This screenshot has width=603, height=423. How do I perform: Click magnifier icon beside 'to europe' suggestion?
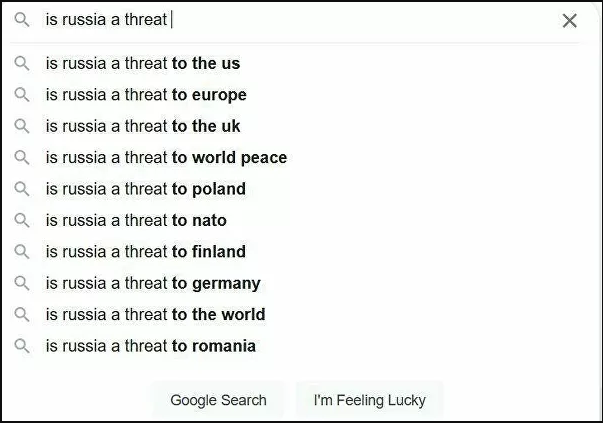tap(22, 95)
